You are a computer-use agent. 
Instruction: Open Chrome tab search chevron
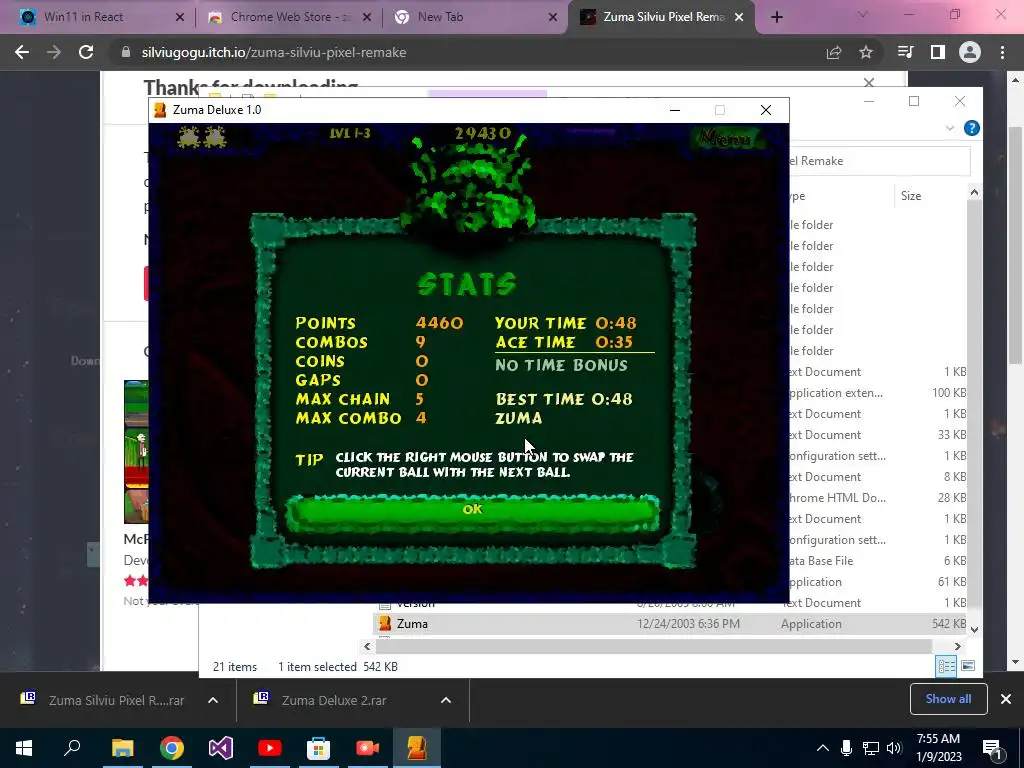pyautogui.click(x=863, y=14)
